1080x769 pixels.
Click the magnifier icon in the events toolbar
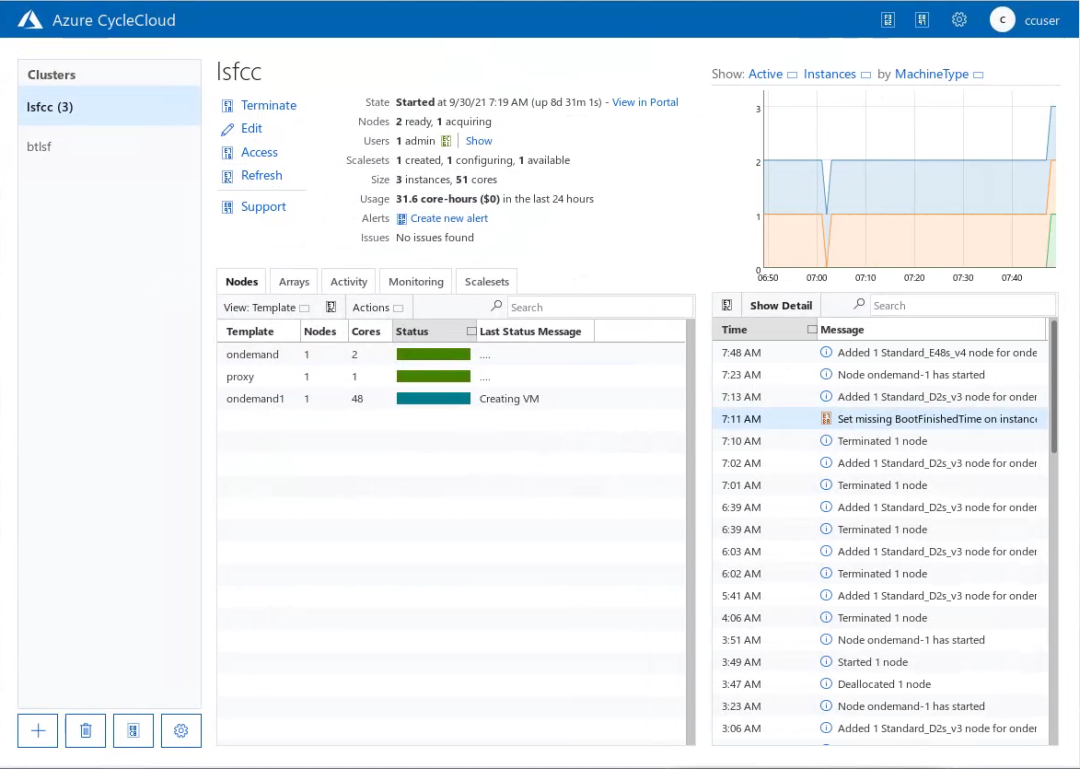(x=859, y=304)
